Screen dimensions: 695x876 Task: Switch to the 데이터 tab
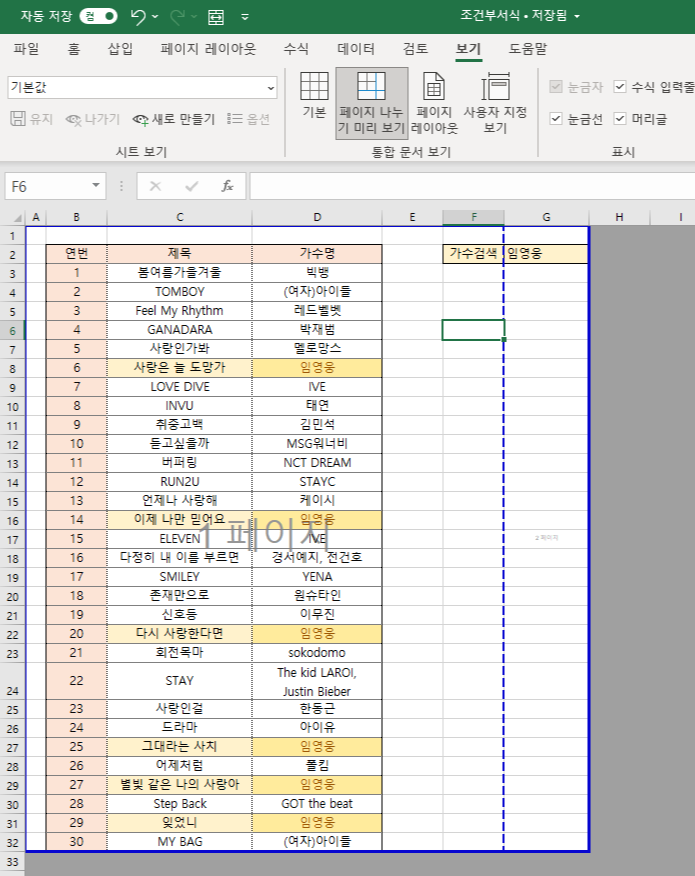pos(356,49)
